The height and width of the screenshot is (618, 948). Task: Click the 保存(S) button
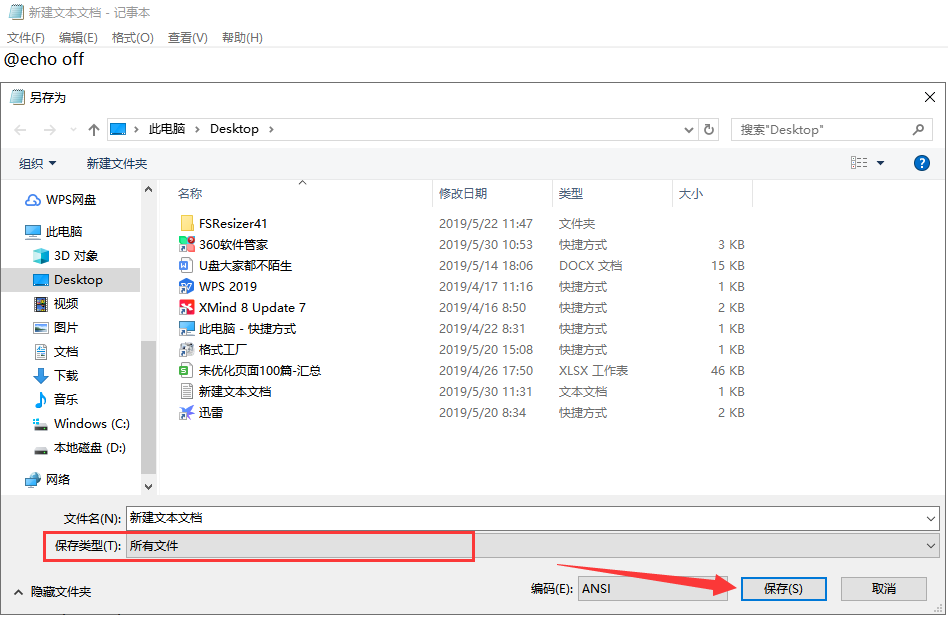click(x=783, y=589)
